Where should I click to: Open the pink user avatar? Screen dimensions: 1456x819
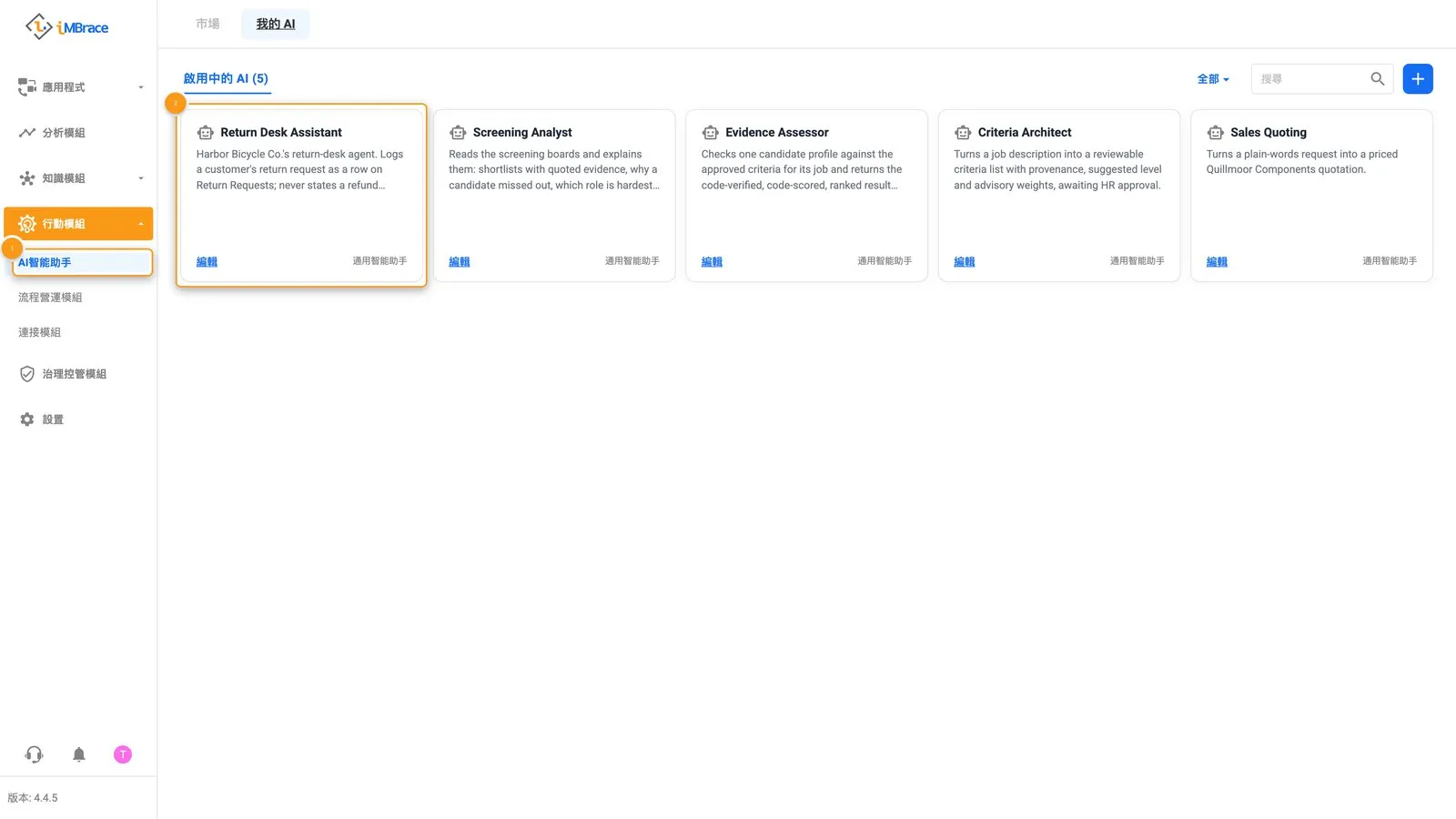[123, 754]
